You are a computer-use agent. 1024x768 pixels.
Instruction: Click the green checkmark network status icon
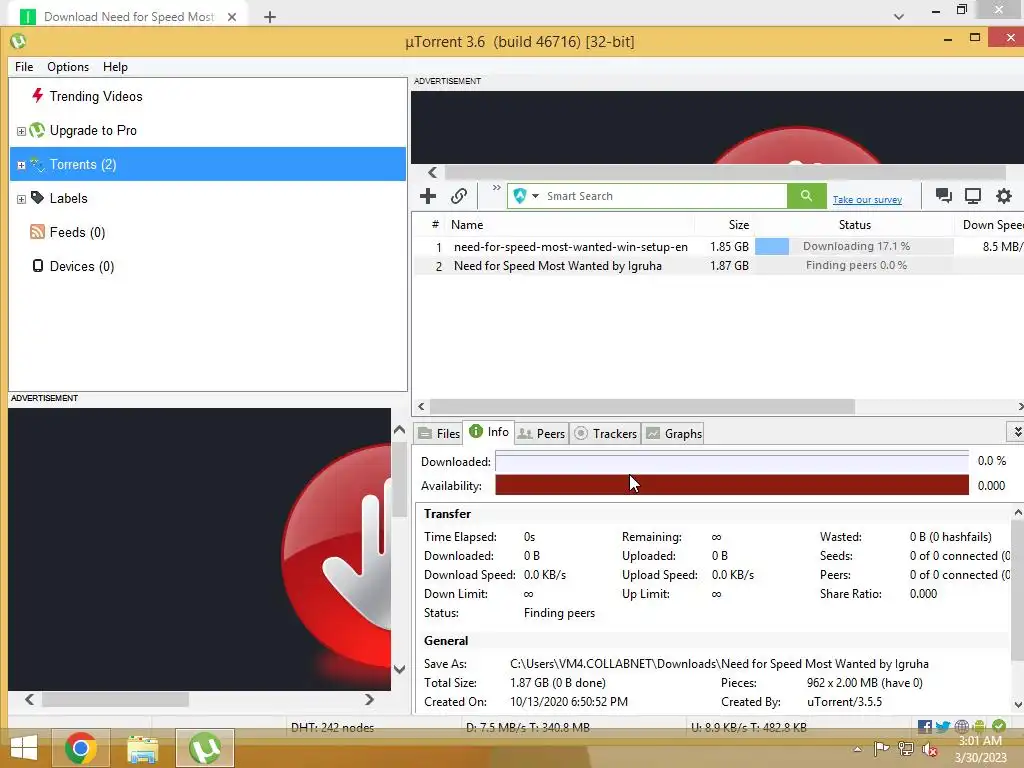999,726
